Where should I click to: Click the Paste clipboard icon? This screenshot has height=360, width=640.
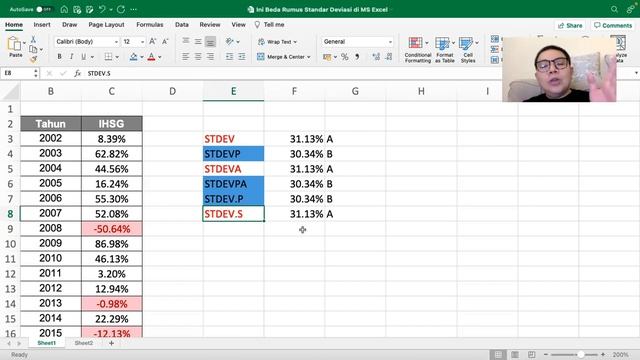pyautogui.click(x=14, y=43)
